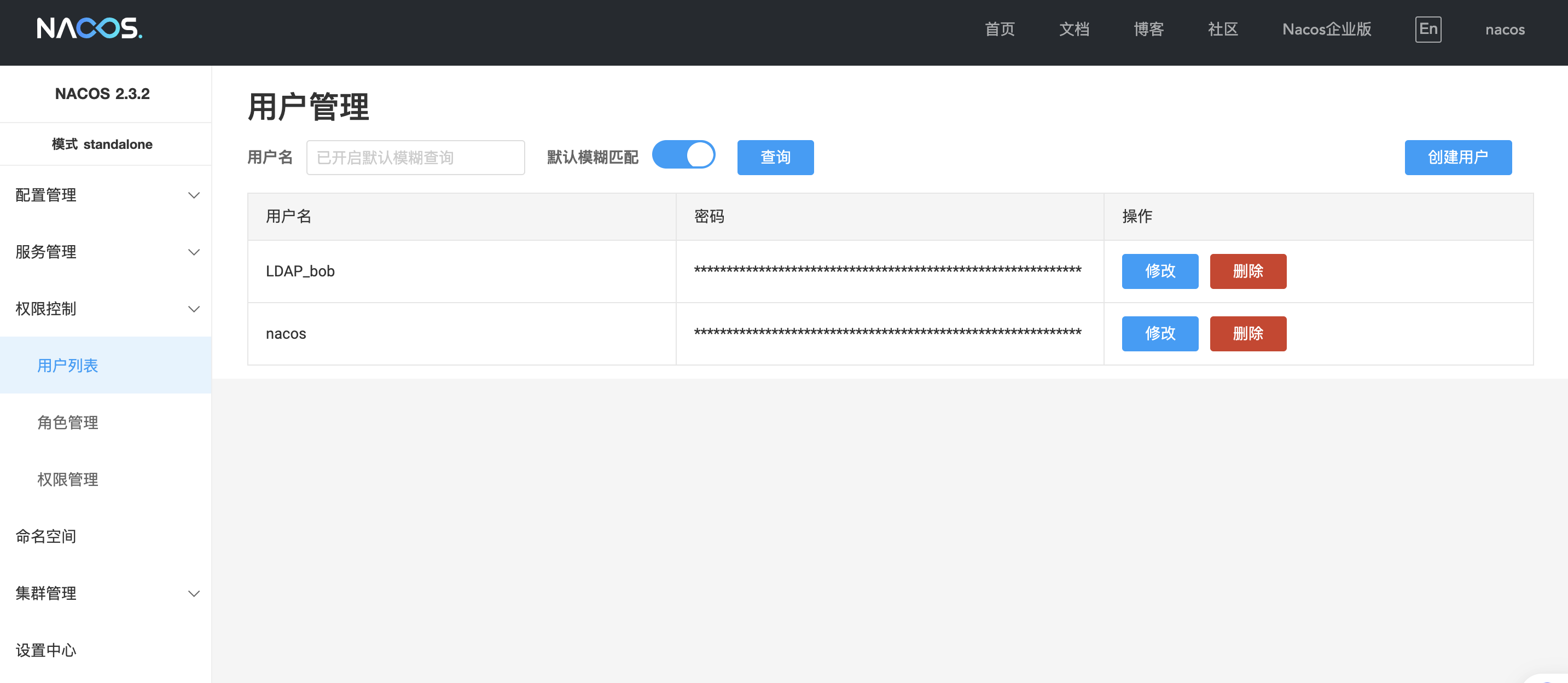This screenshot has height=683, width=1568.
Task: Click the 查询 search button
Action: pyautogui.click(x=775, y=158)
